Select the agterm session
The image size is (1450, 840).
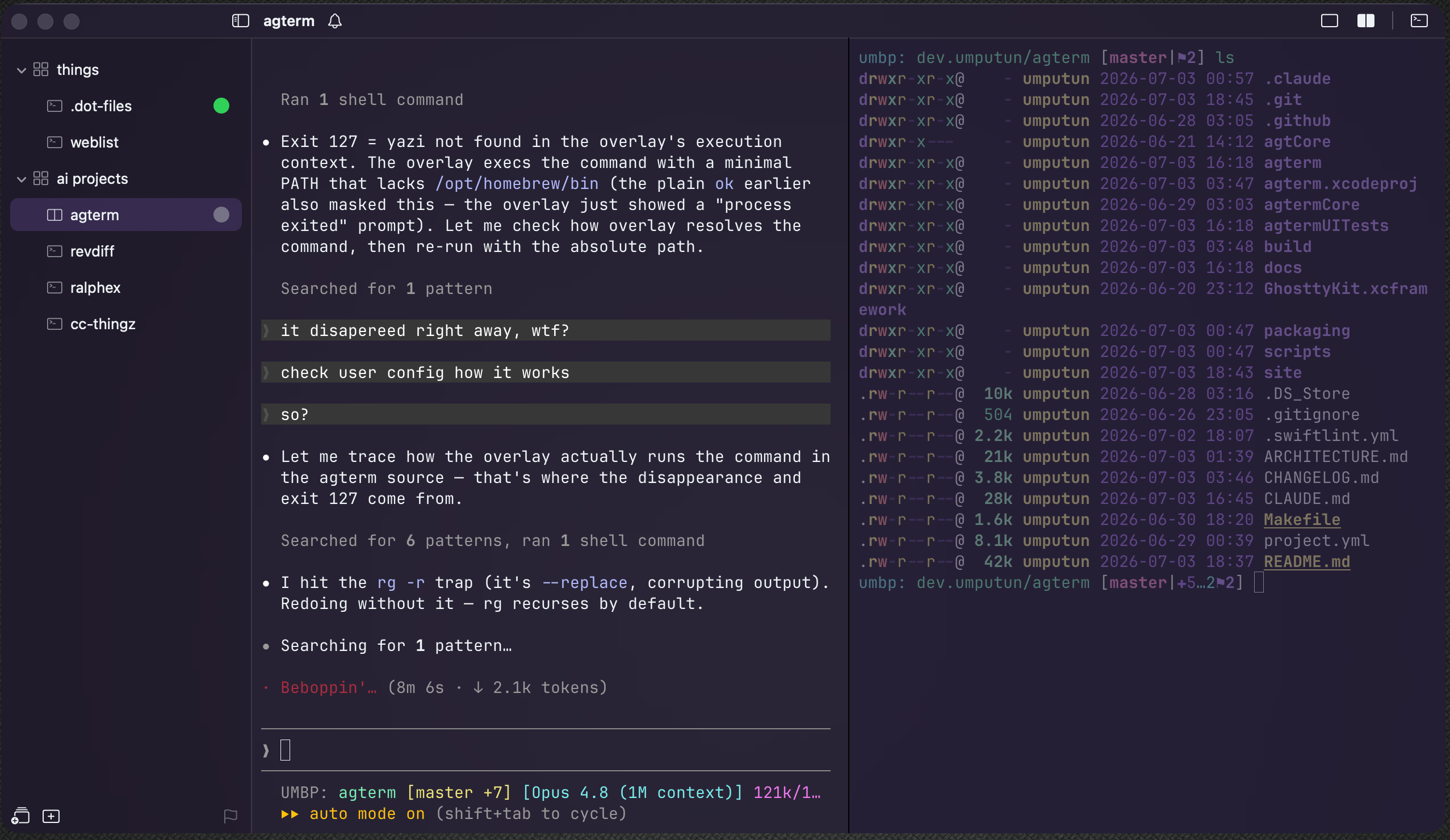pyautogui.click(x=126, y=215)
